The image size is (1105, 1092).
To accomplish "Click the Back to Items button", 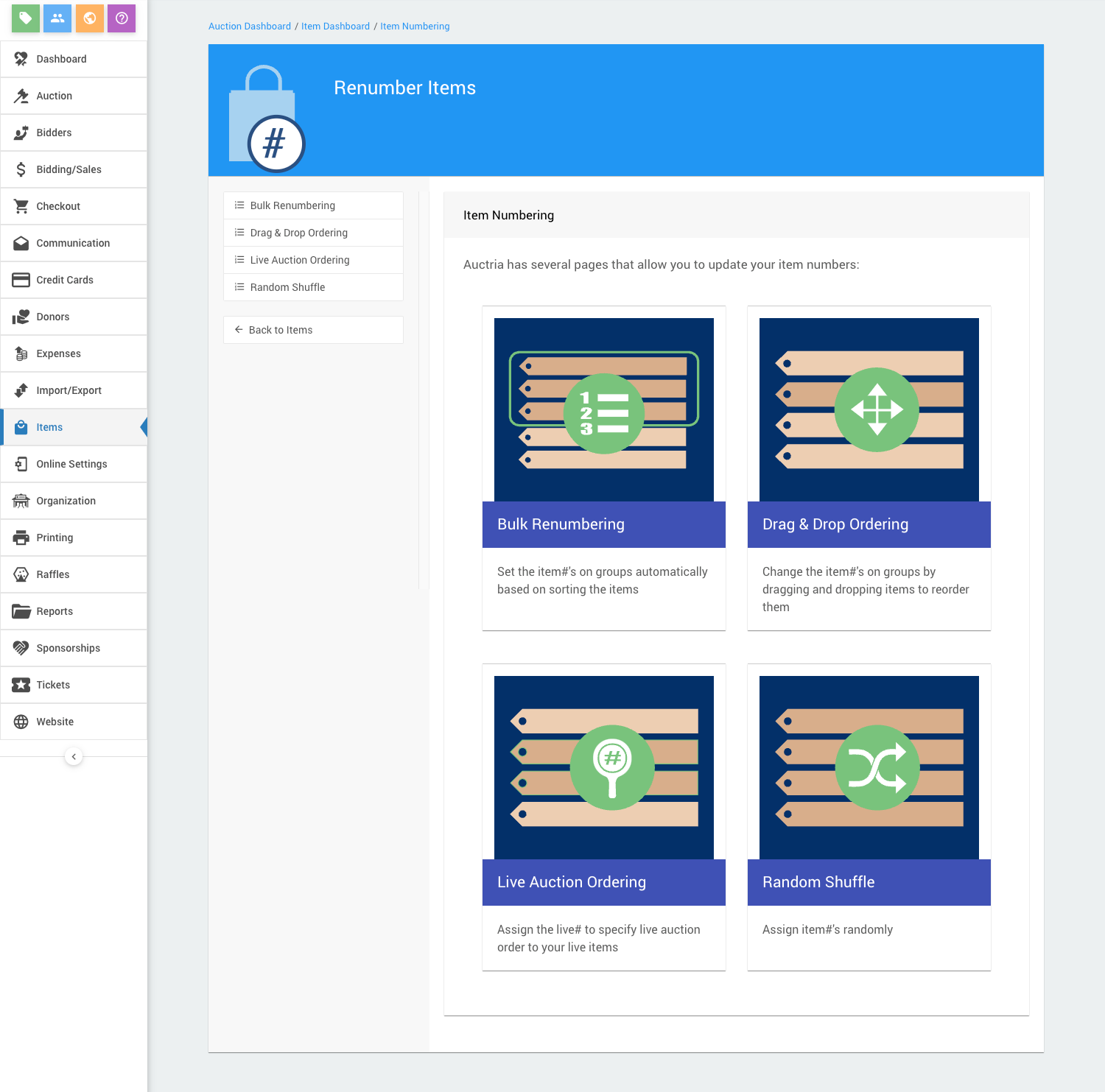I will [x=281, y=330].
